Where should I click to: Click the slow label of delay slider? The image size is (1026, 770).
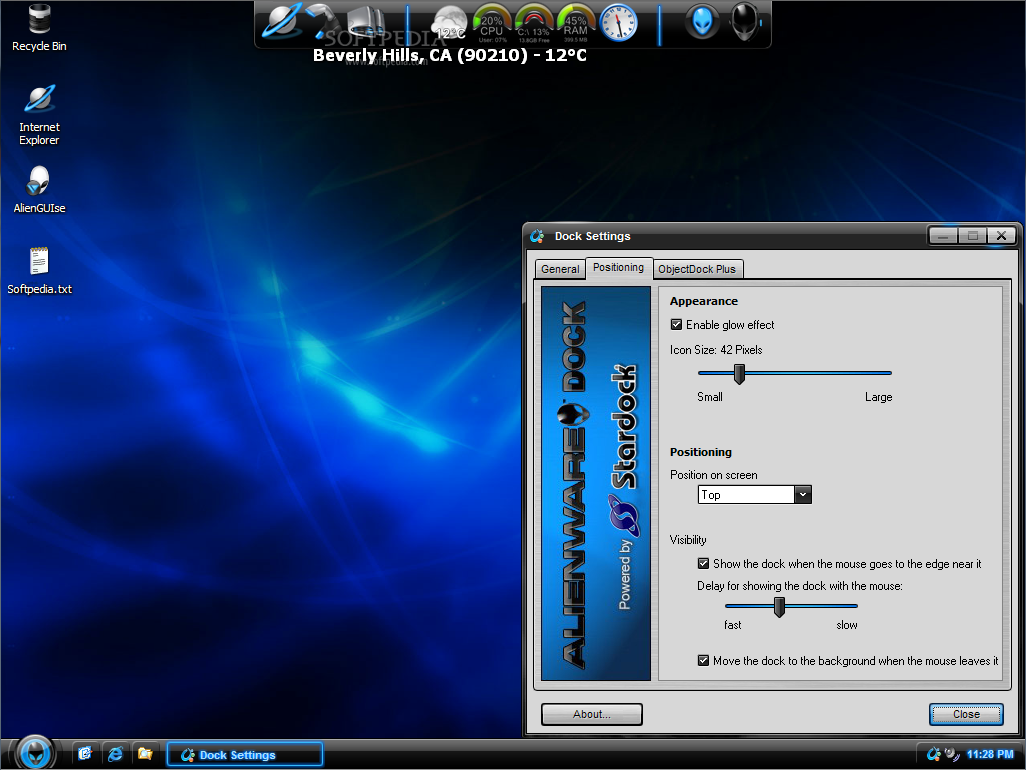(x=847, y=625)
